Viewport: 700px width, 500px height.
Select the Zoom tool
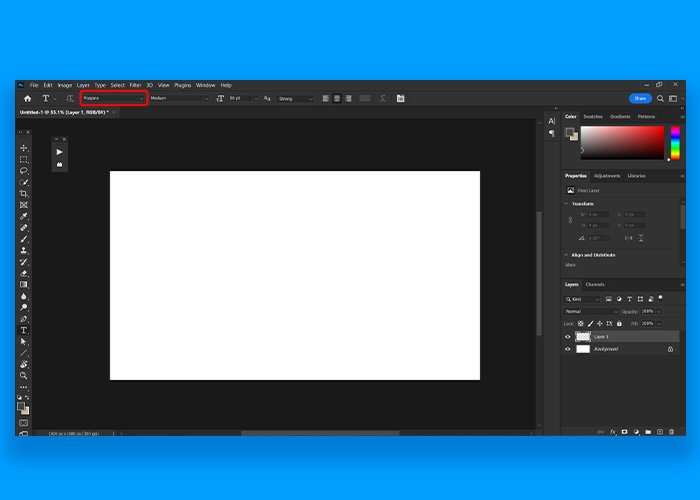click(x=24, y=376)
